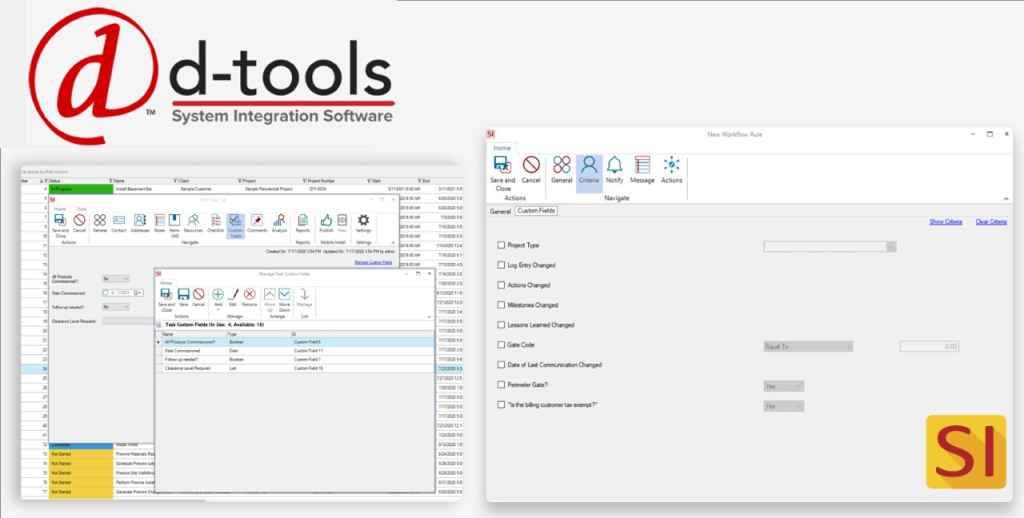Open Checklist icon in Edit Task ribbon

click(216, 223)
